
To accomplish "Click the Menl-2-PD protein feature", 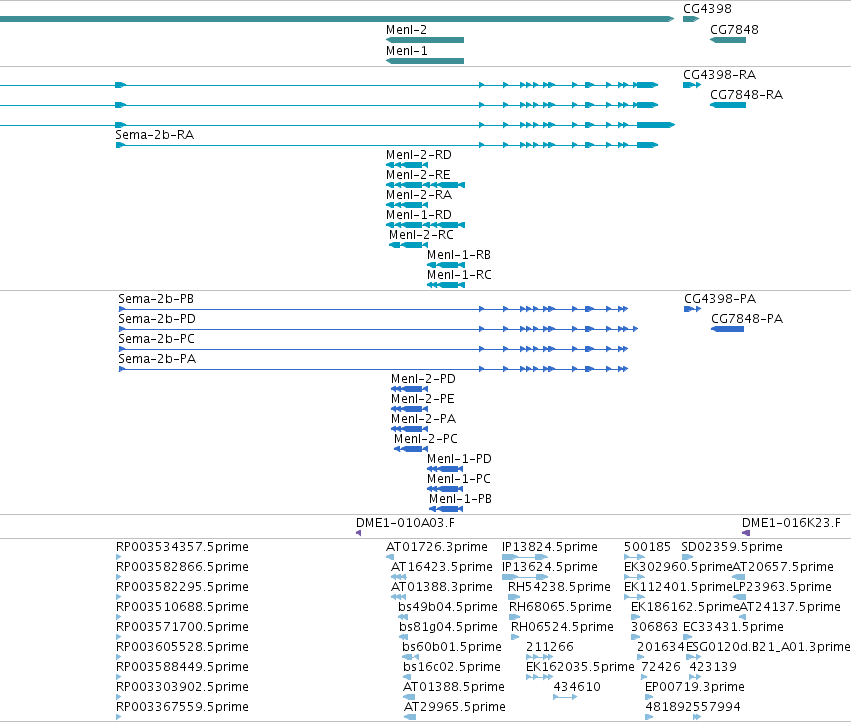I will 410,389.
